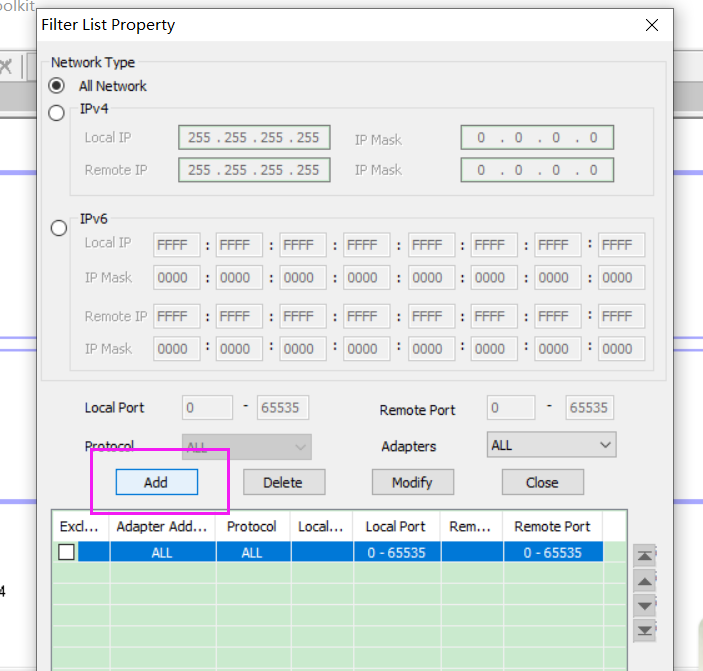Toggle the Exclude checkbox in the ALL filter row
The image size is (703, 671).
pyautogui.click(x=66, y=552)
